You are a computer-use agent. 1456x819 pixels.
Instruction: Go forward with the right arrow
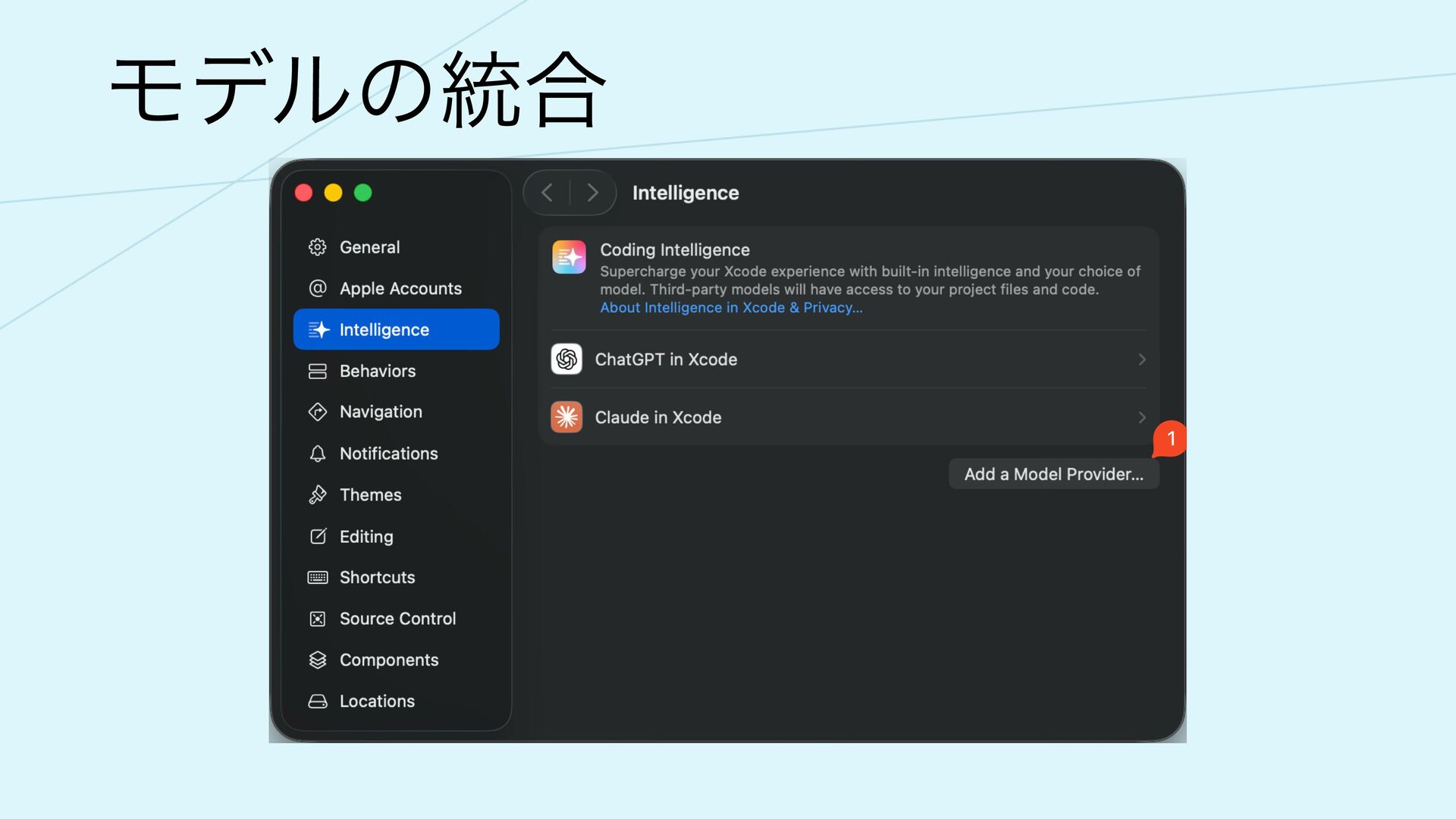[x=593, y=193]
